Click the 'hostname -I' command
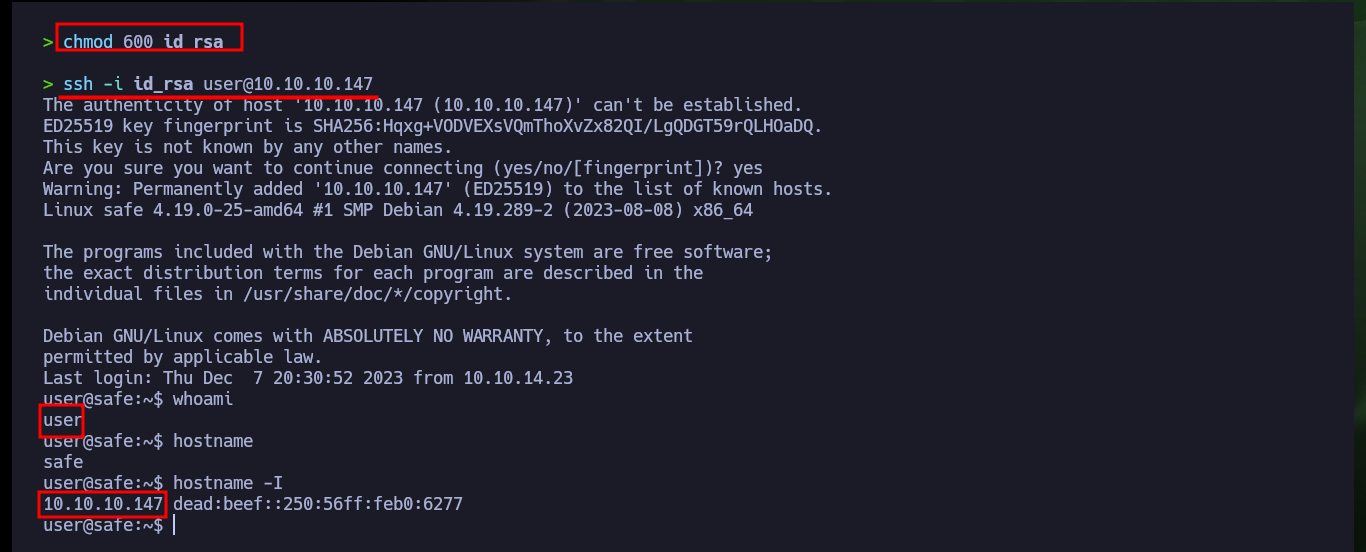The width and height of the screenshot is (1366, 552). pos(228,483)
